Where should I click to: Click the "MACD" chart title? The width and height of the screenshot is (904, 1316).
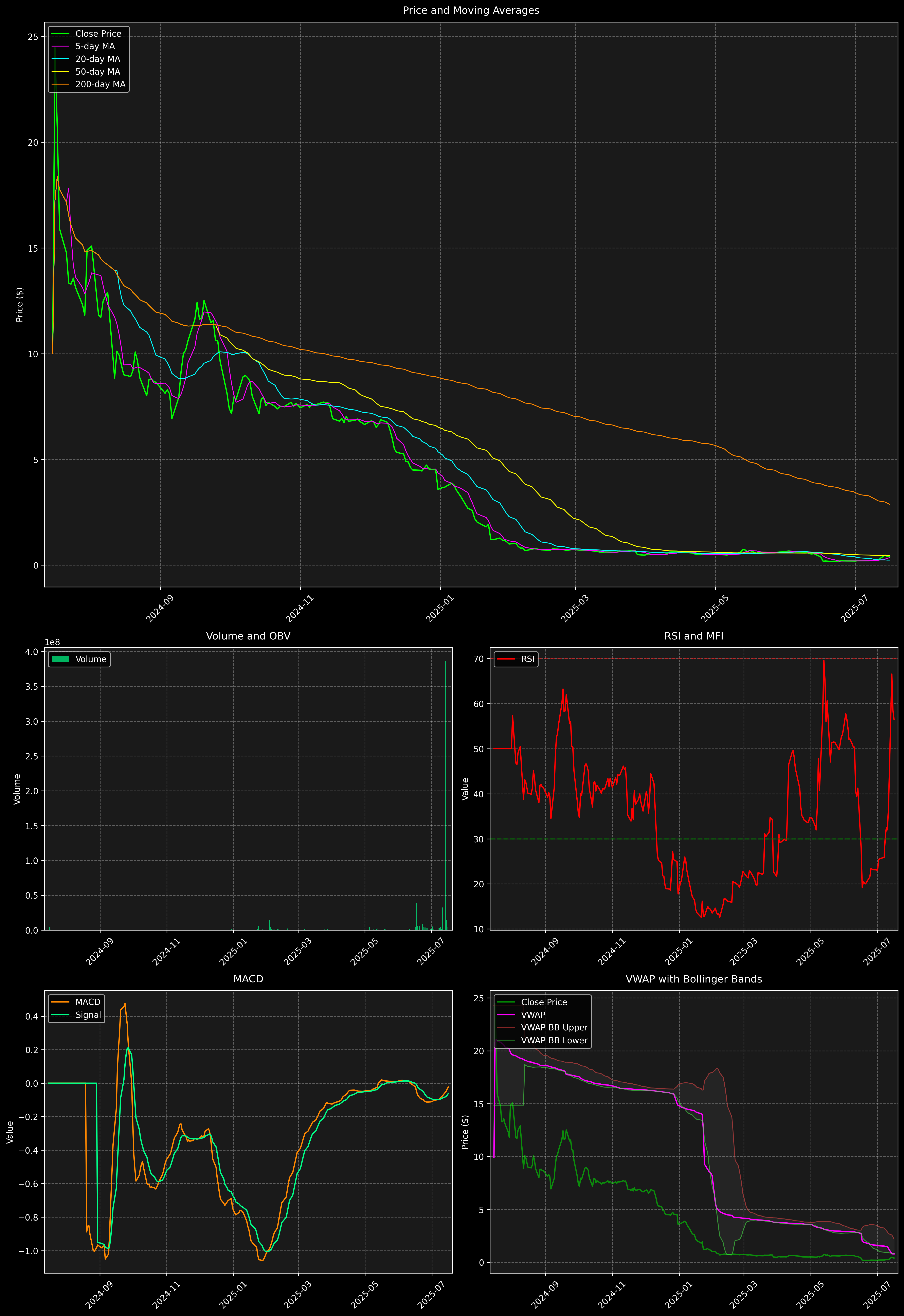[248, 979]
